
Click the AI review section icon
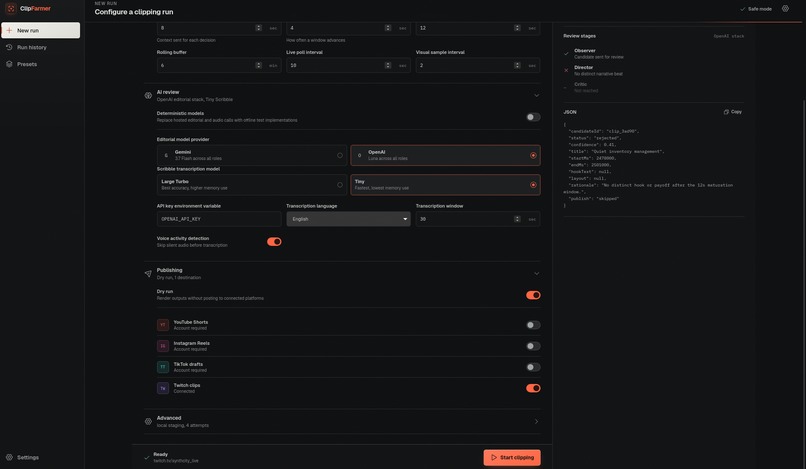point(148,95)
